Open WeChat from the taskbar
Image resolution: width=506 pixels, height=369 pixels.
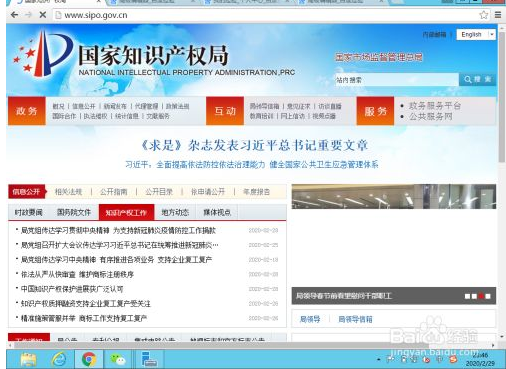[118, 360]
